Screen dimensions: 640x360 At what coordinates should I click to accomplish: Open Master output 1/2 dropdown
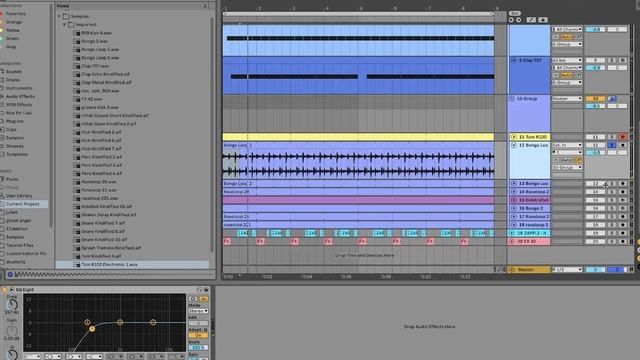coord(567,269)
